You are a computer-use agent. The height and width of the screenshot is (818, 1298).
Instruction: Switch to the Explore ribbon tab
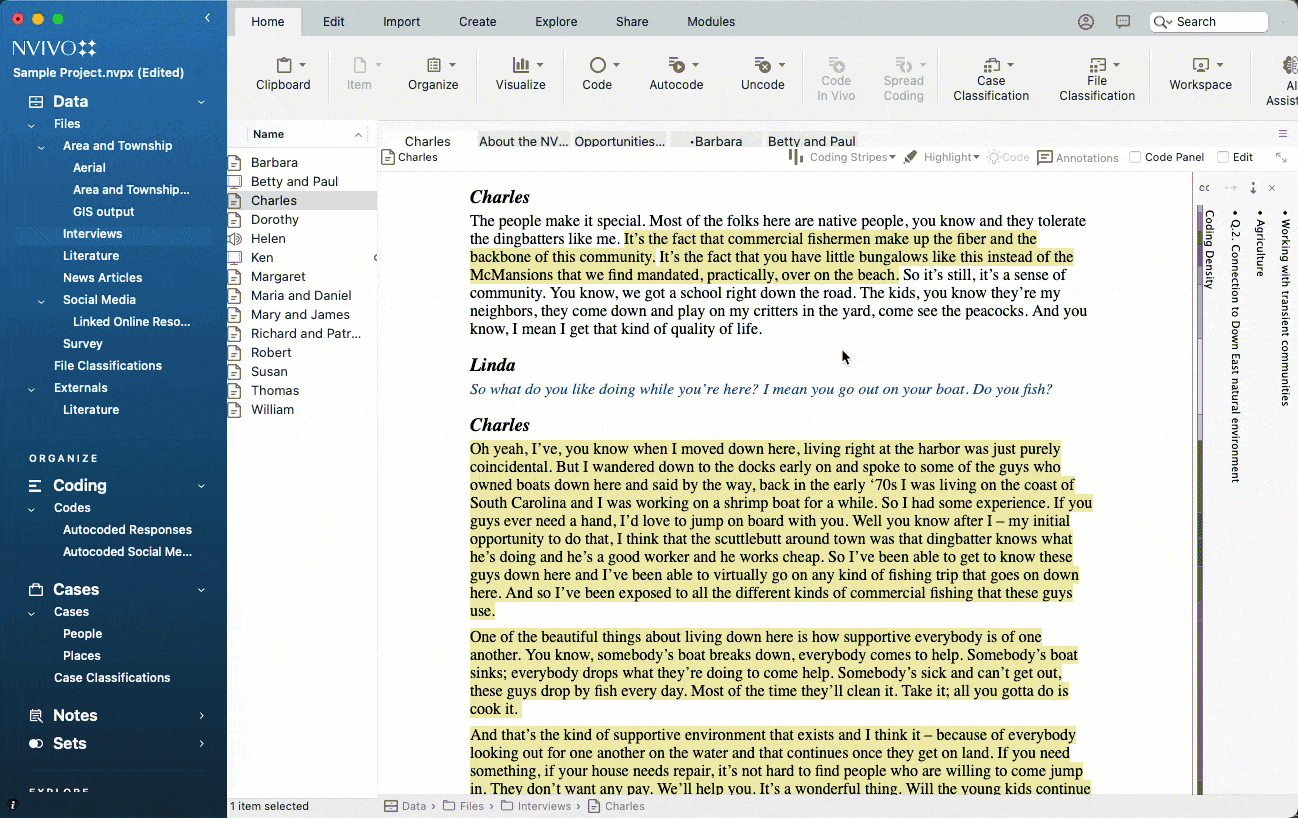click(556, 21)
